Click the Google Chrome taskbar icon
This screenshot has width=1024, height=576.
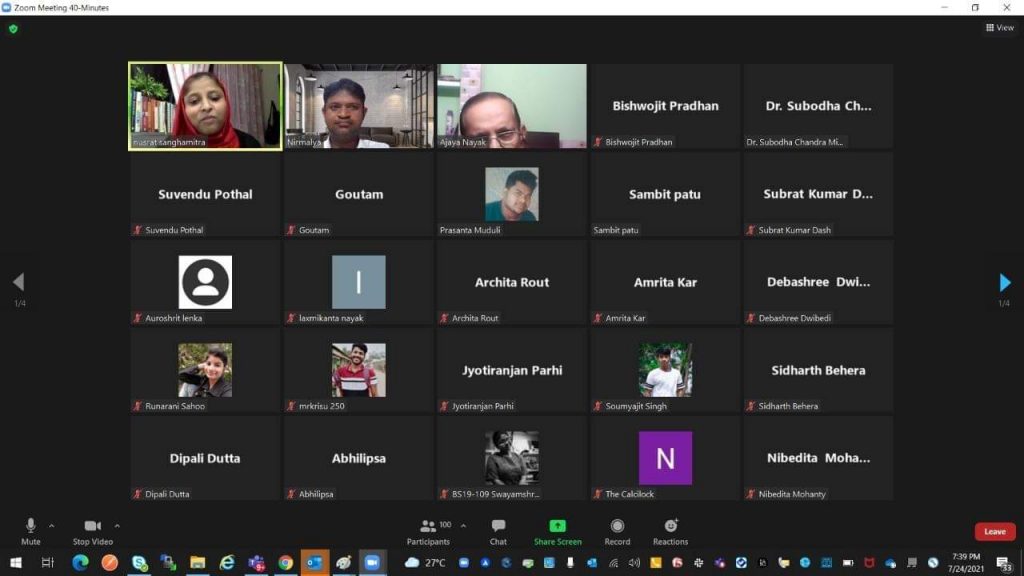286,563
